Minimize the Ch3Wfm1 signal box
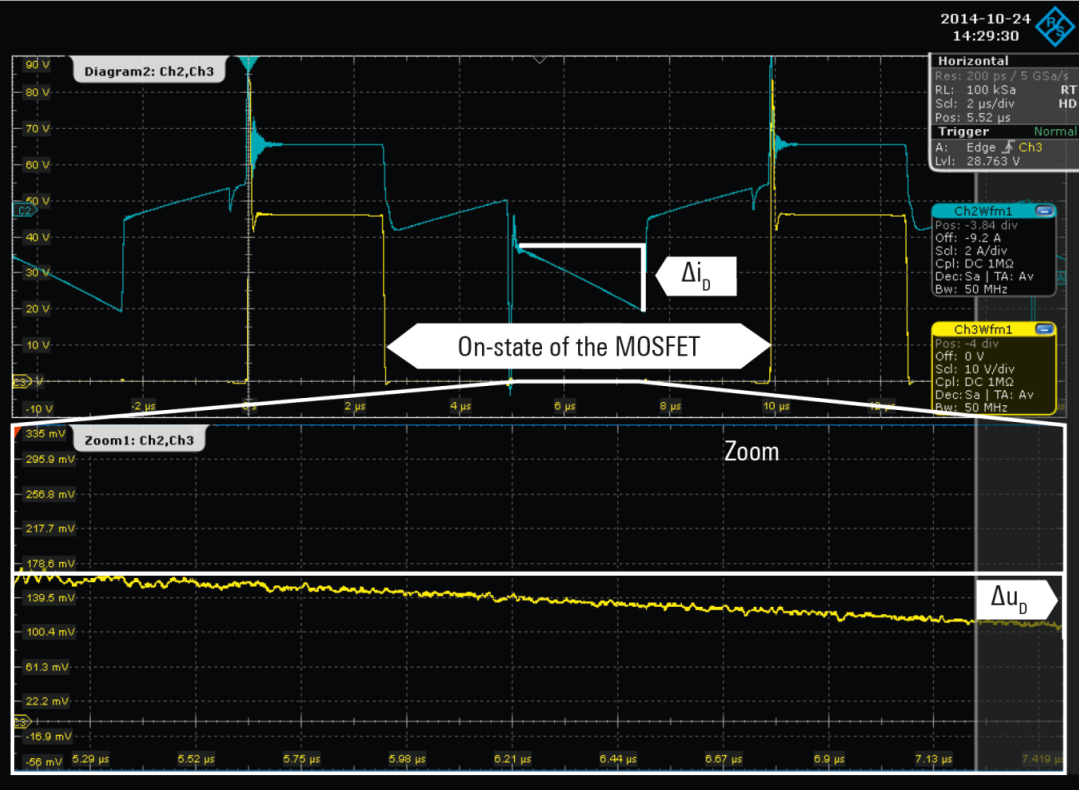The image size is (1079, 790). point(1044,328)
